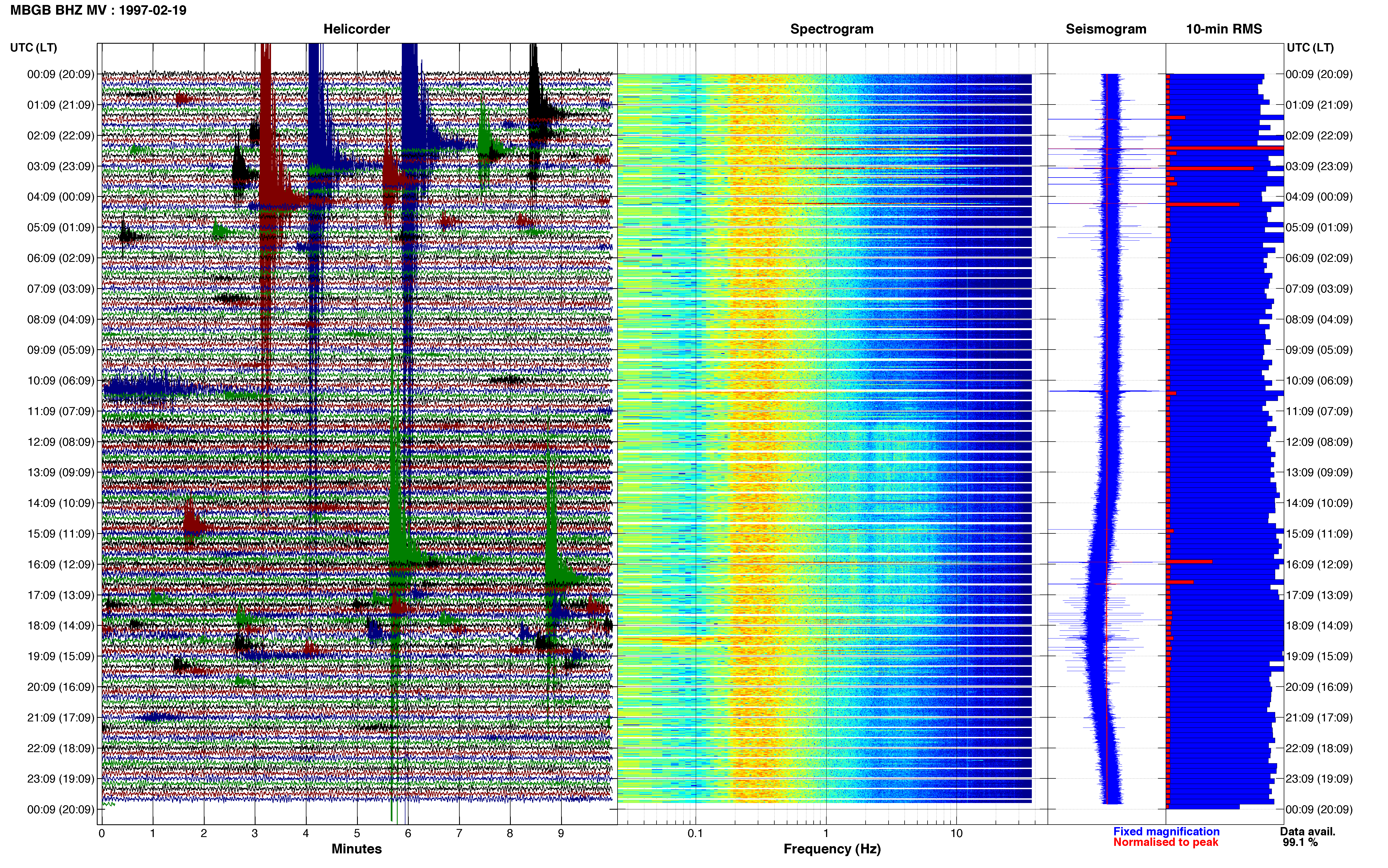Click the '99.1 %' data availability value
1388x868 pixels.
(1300, 842)
